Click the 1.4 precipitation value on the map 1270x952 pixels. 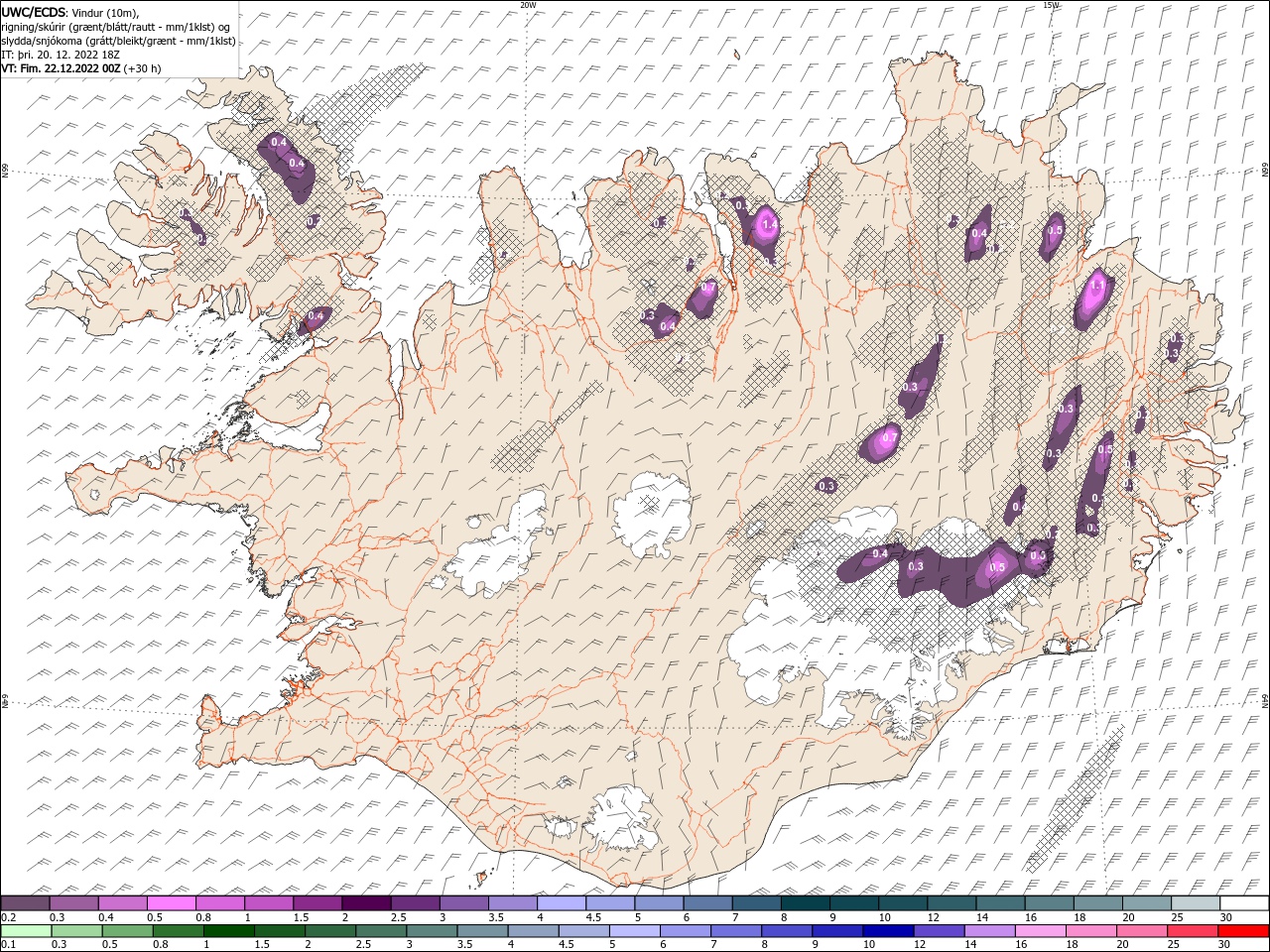[769, 226]
